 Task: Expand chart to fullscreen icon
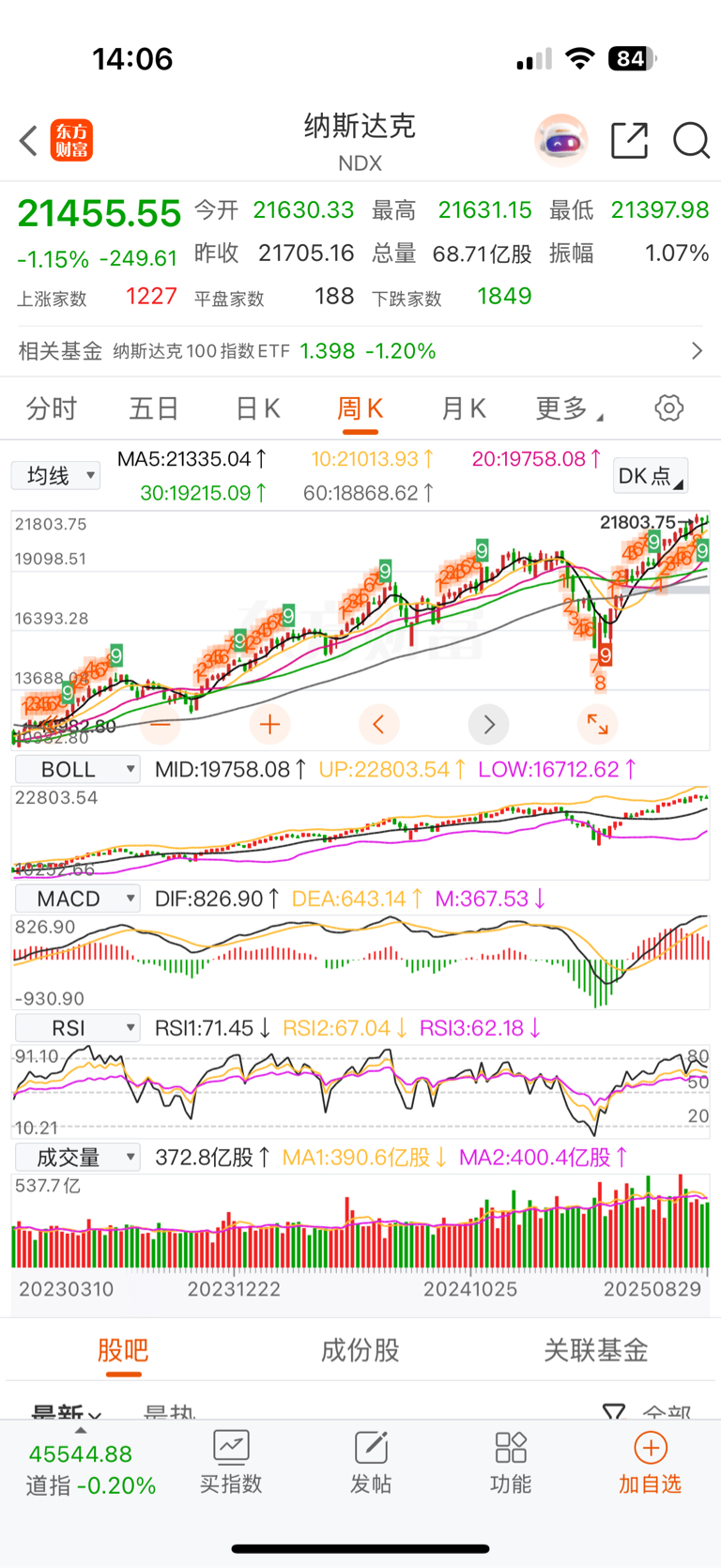(598, 724)
